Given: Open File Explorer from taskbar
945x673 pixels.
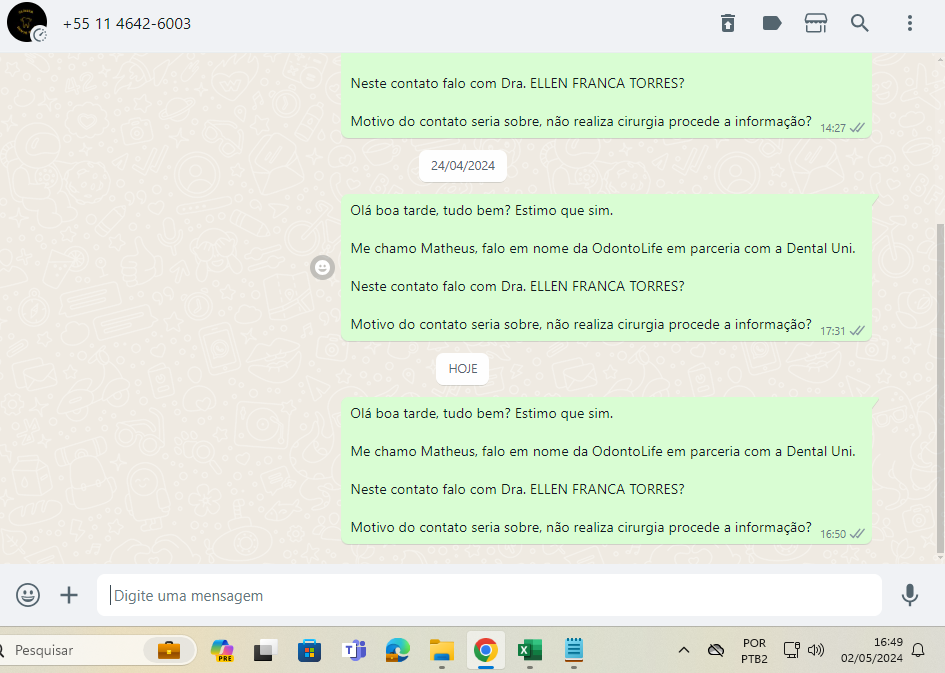Looking at the screenshot, I should coord(442,651).
